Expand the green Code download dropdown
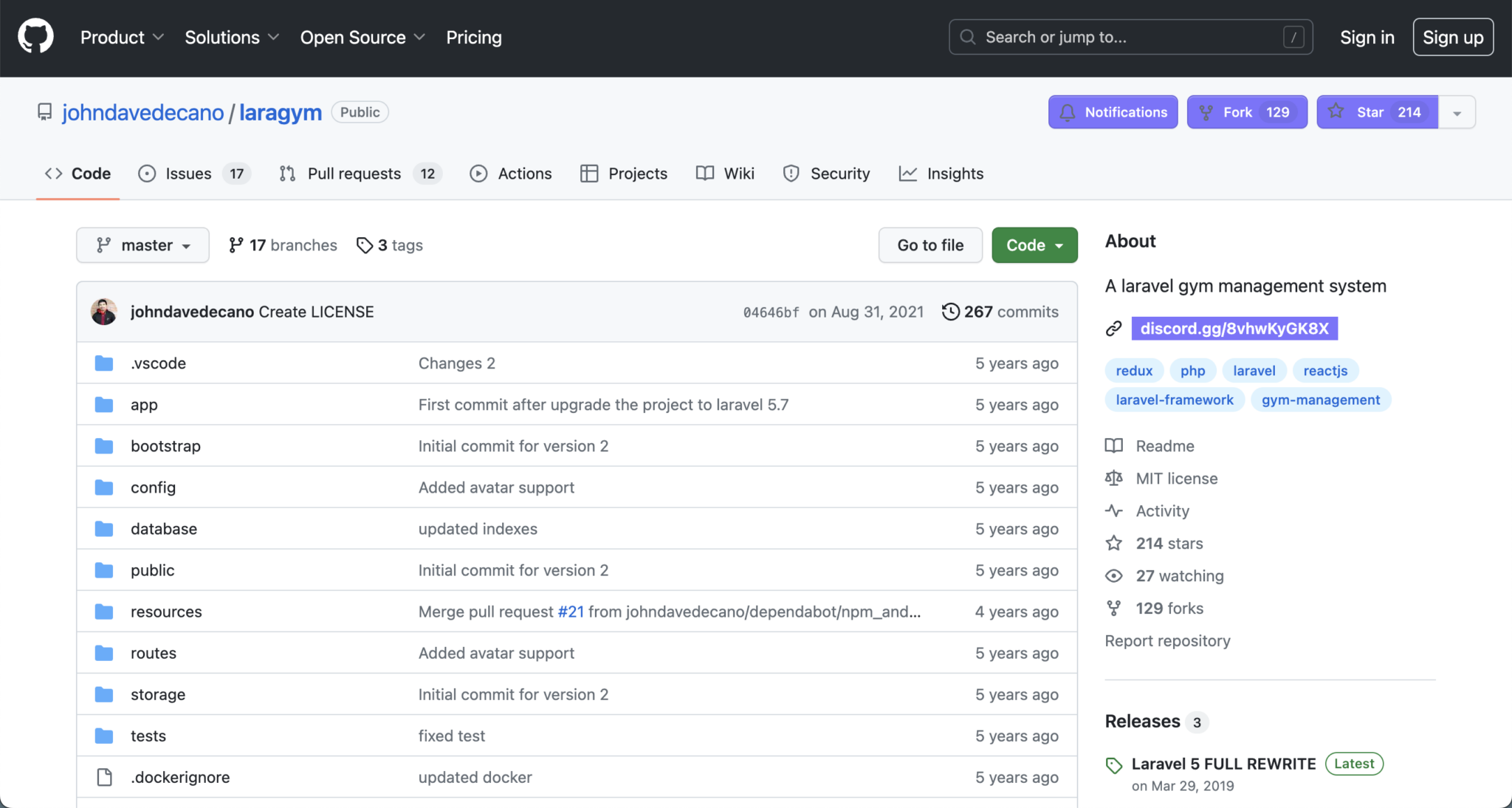1512x808 pixels. tap(1034, 244)
